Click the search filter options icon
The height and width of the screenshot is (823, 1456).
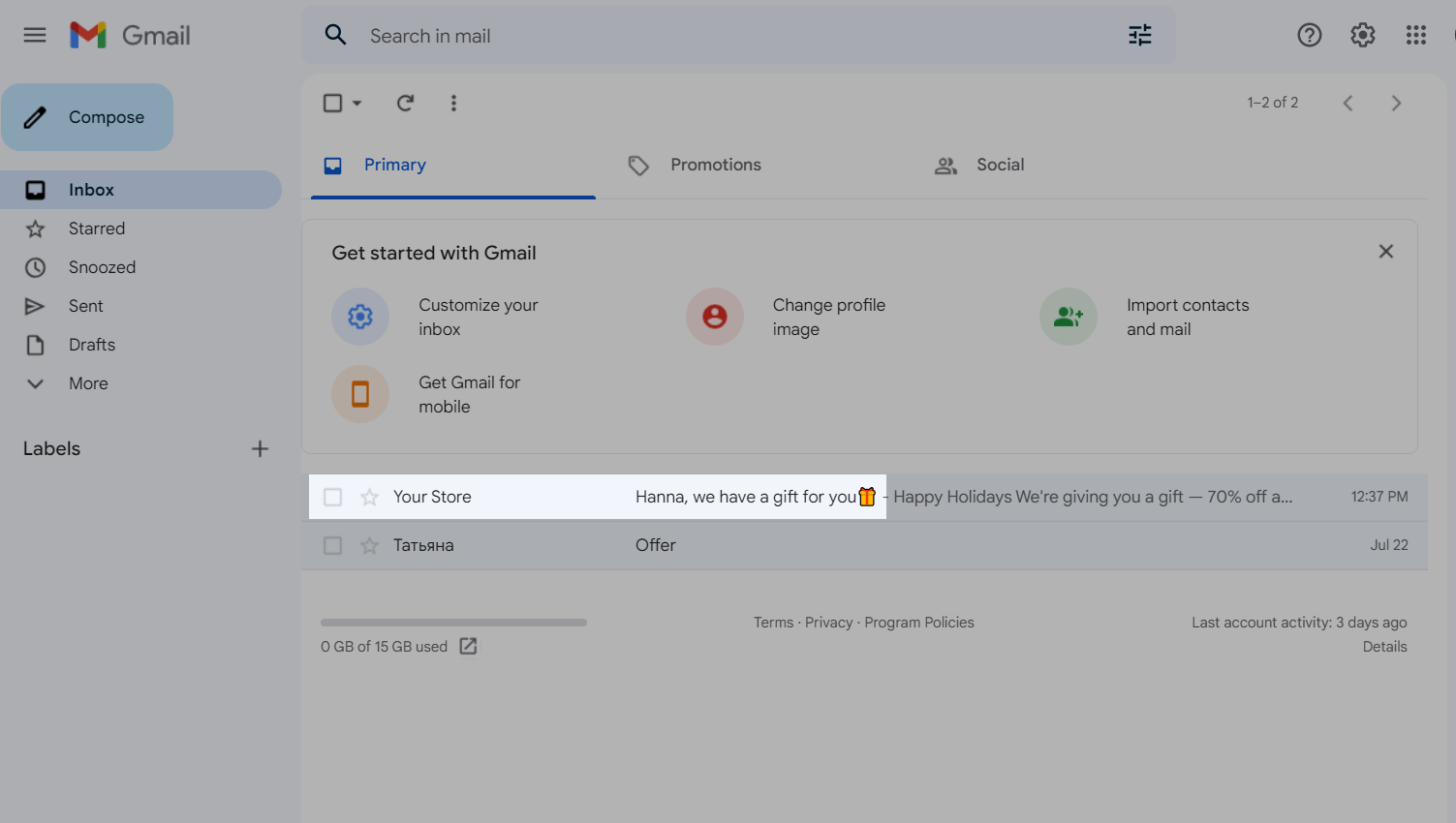pos(1139,36)
